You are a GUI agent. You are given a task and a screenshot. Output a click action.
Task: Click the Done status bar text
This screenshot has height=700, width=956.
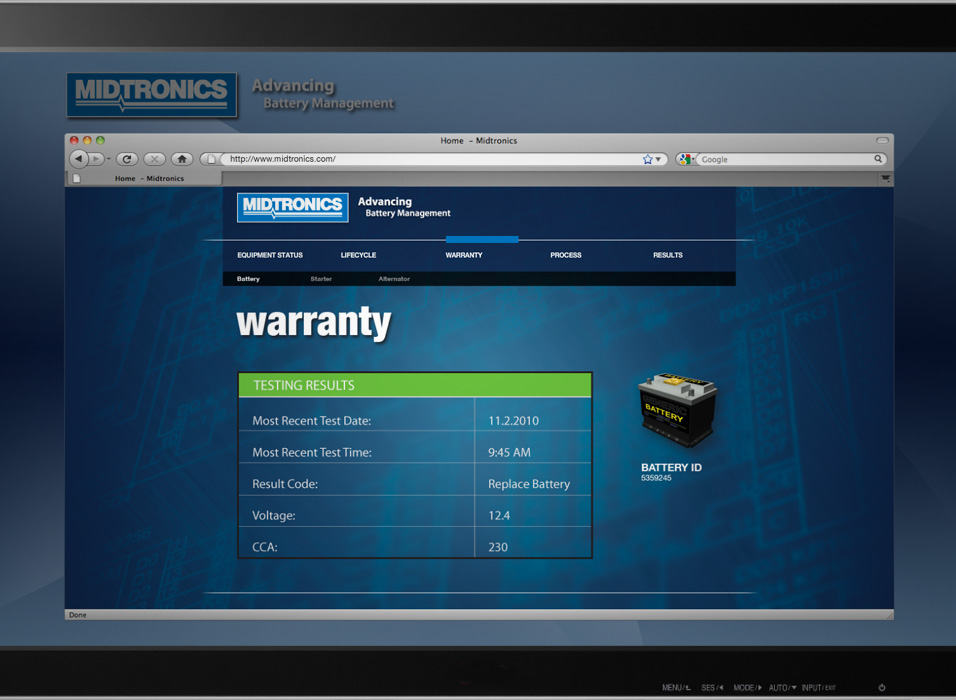click(x=77, y=615)
